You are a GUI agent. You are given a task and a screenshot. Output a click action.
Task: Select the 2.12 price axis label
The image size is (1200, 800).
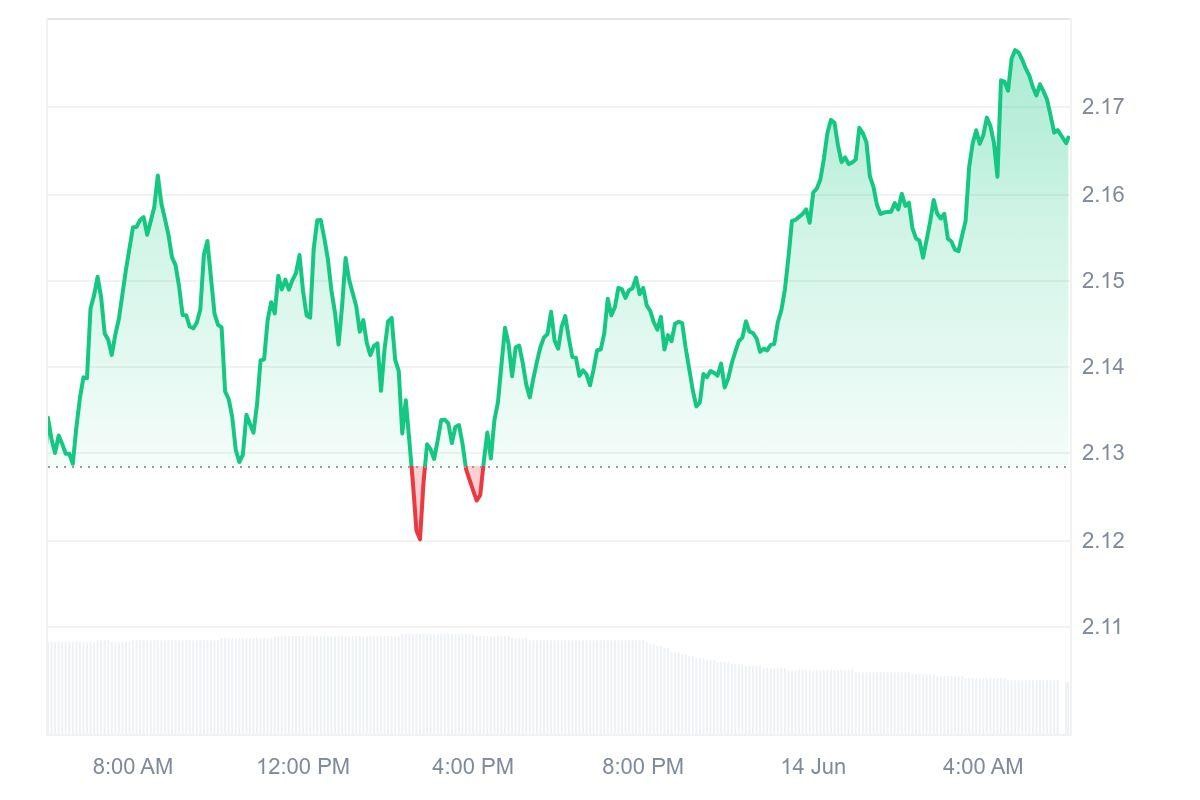point(1104,541)
